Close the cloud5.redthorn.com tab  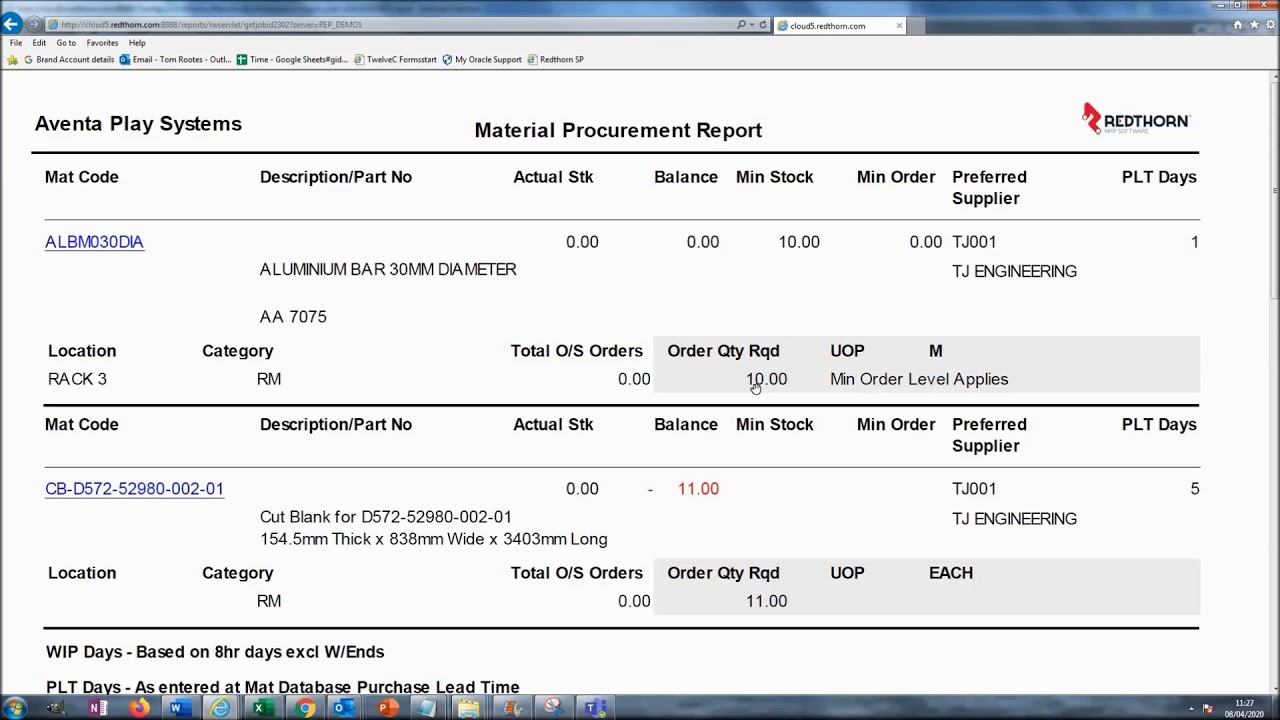[x=899, y=25]
